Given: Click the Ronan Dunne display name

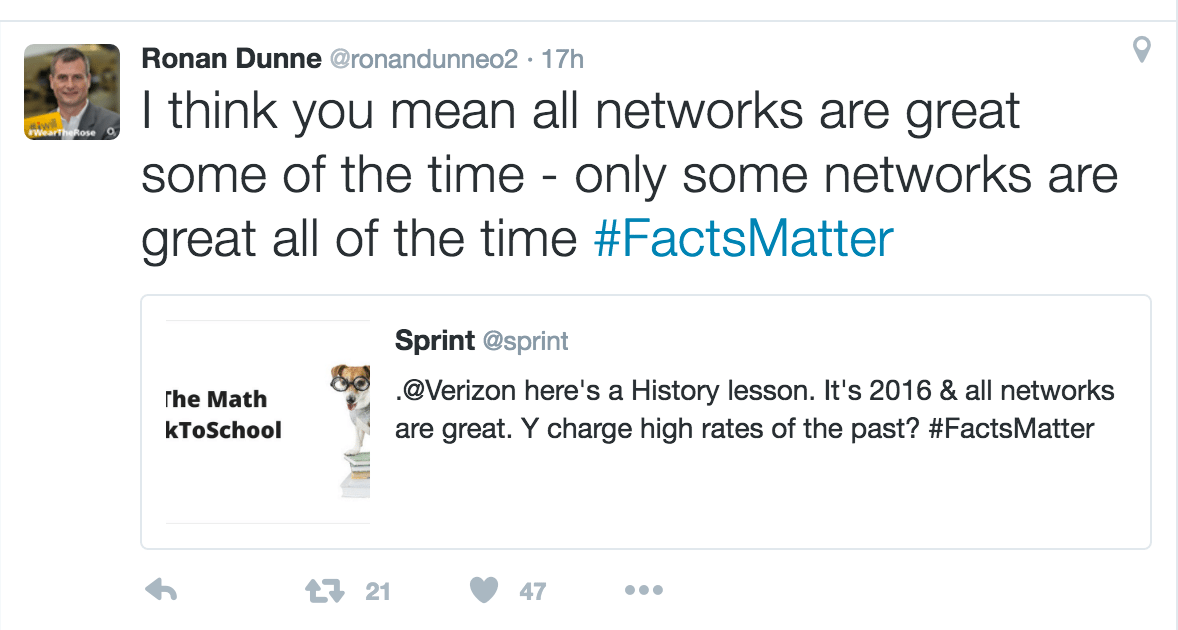Looking at the screenshot, I should [229, 59].
